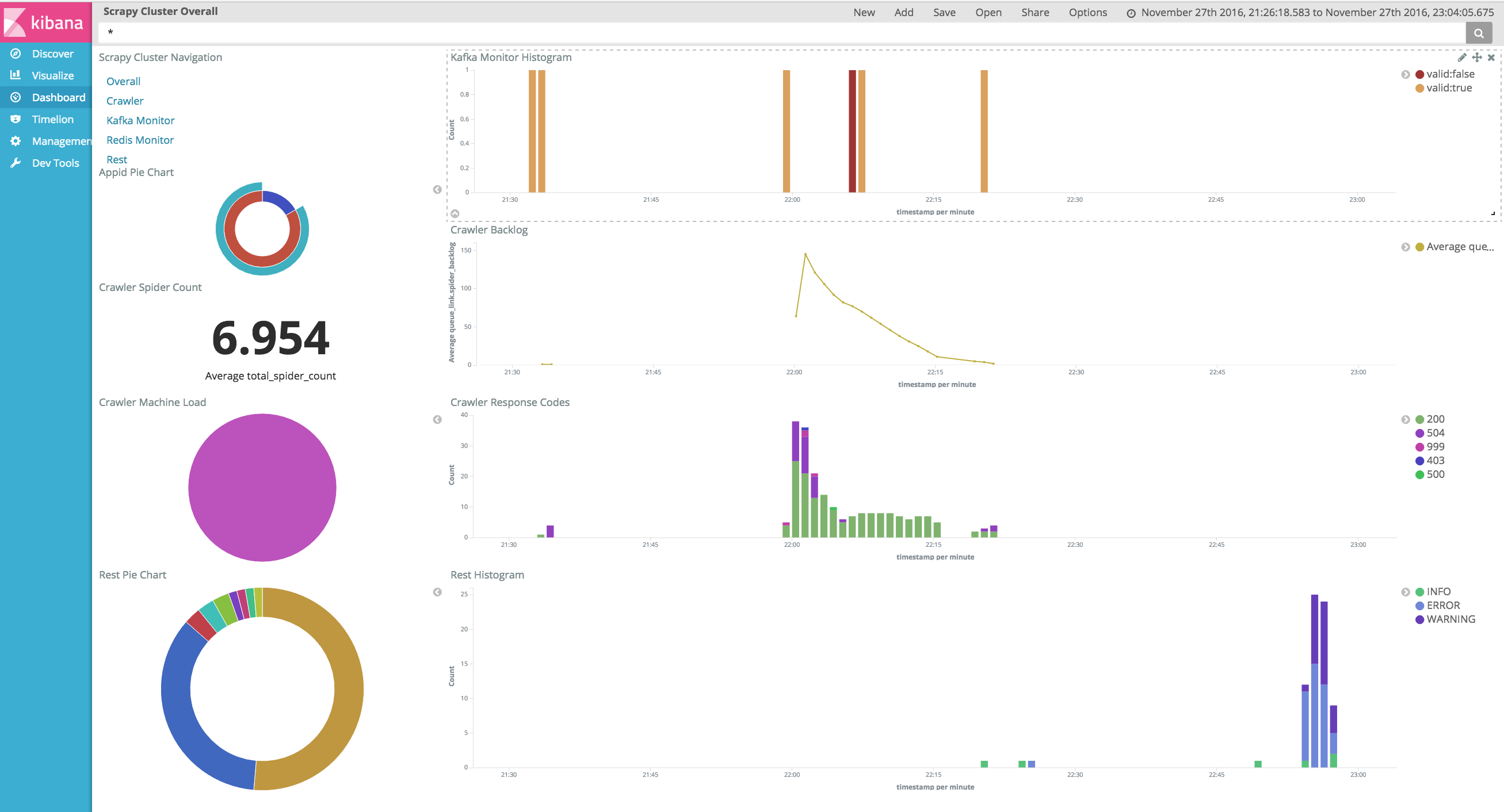Click the Management gear icon
This screenshot has height=812, width=1504.
tap(16, 141)
